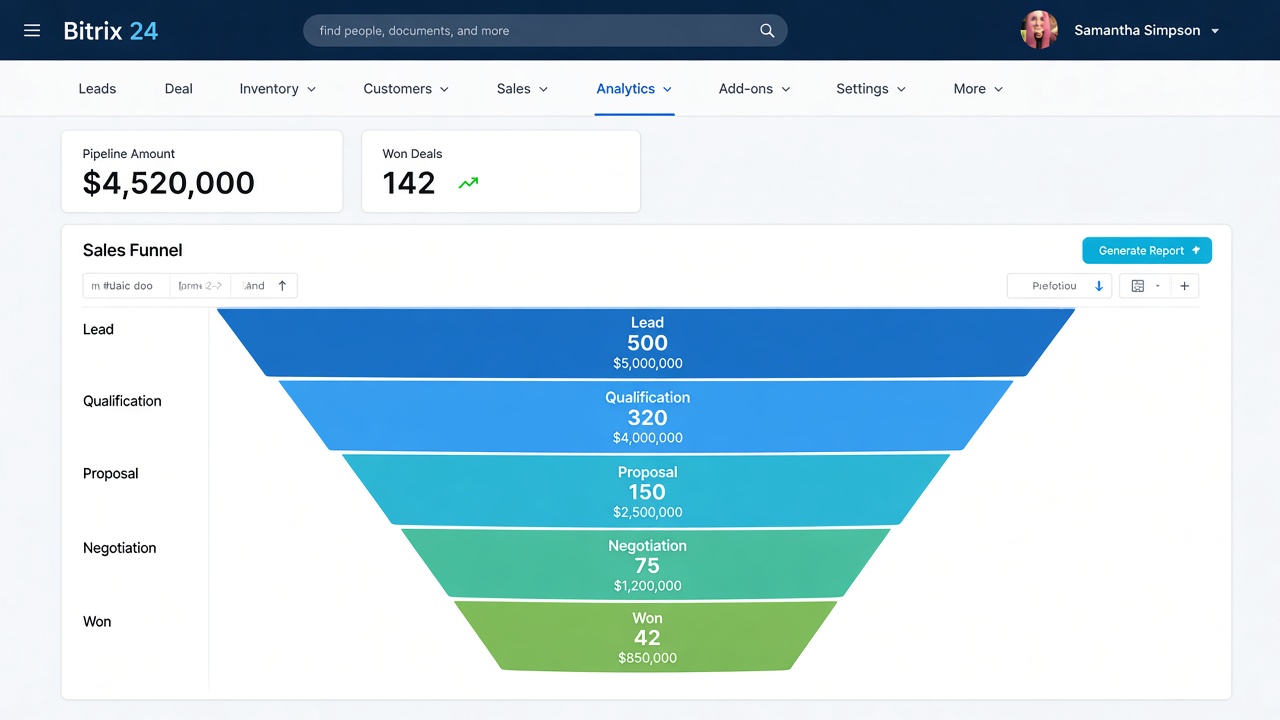1280x720 pixels.
Task: Go to the Leads tab
Action: (97, 89)
